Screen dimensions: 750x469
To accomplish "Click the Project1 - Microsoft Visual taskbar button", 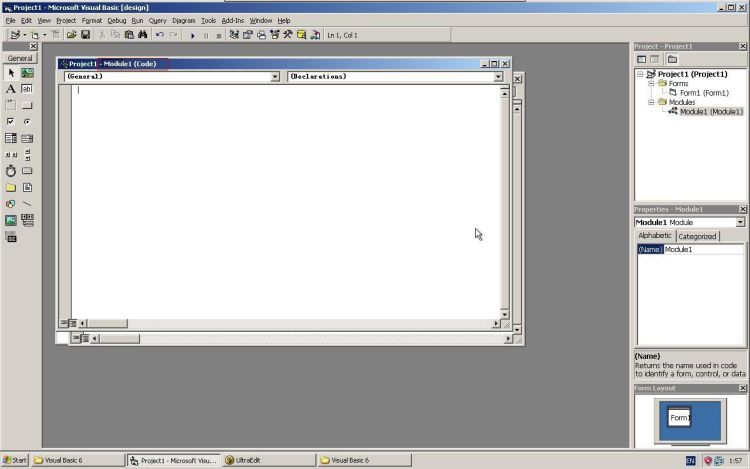I will pyautogui.click(x=174, y=460).
